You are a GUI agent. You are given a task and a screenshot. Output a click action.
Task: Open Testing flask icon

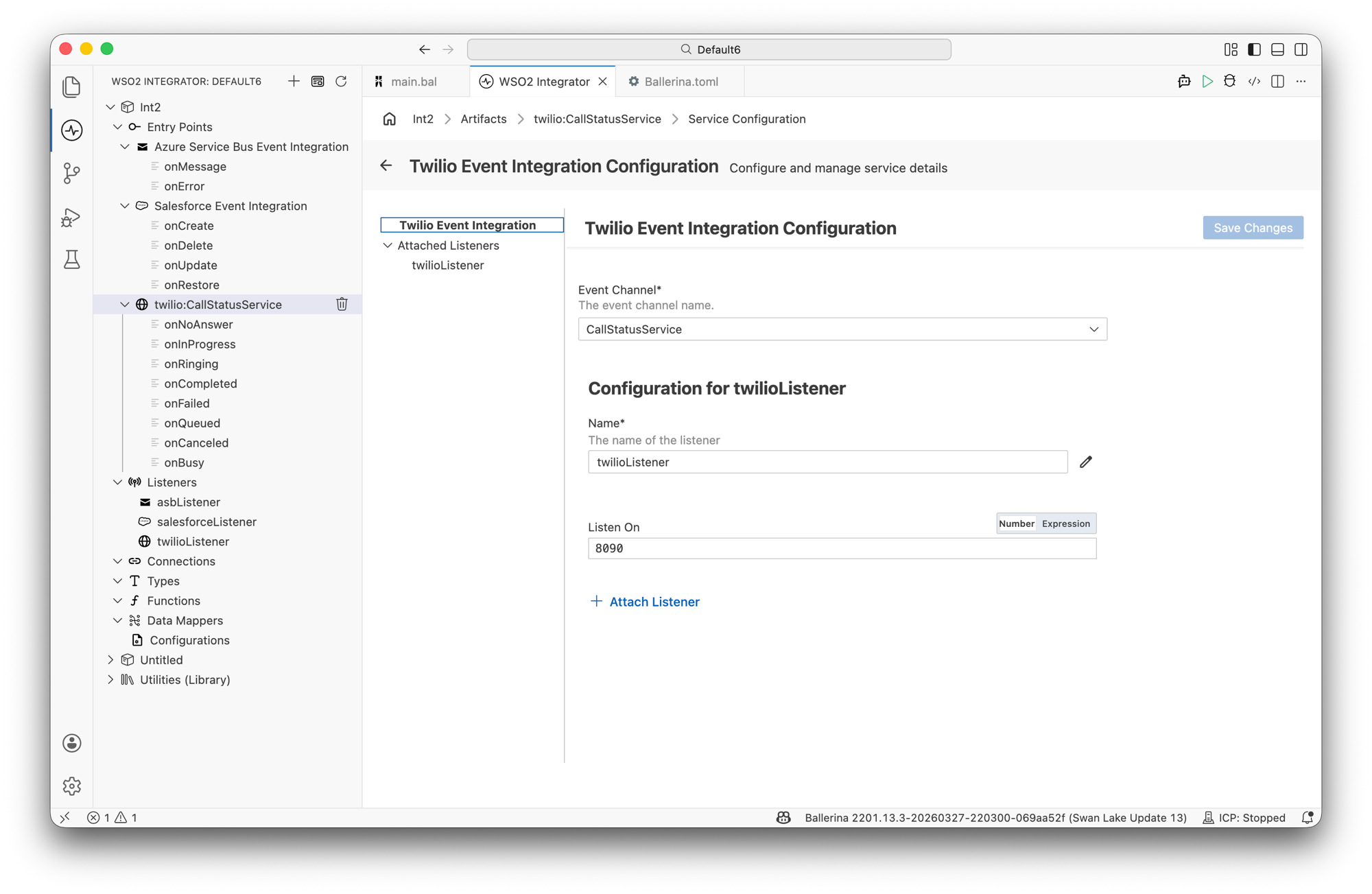[71, 259]
